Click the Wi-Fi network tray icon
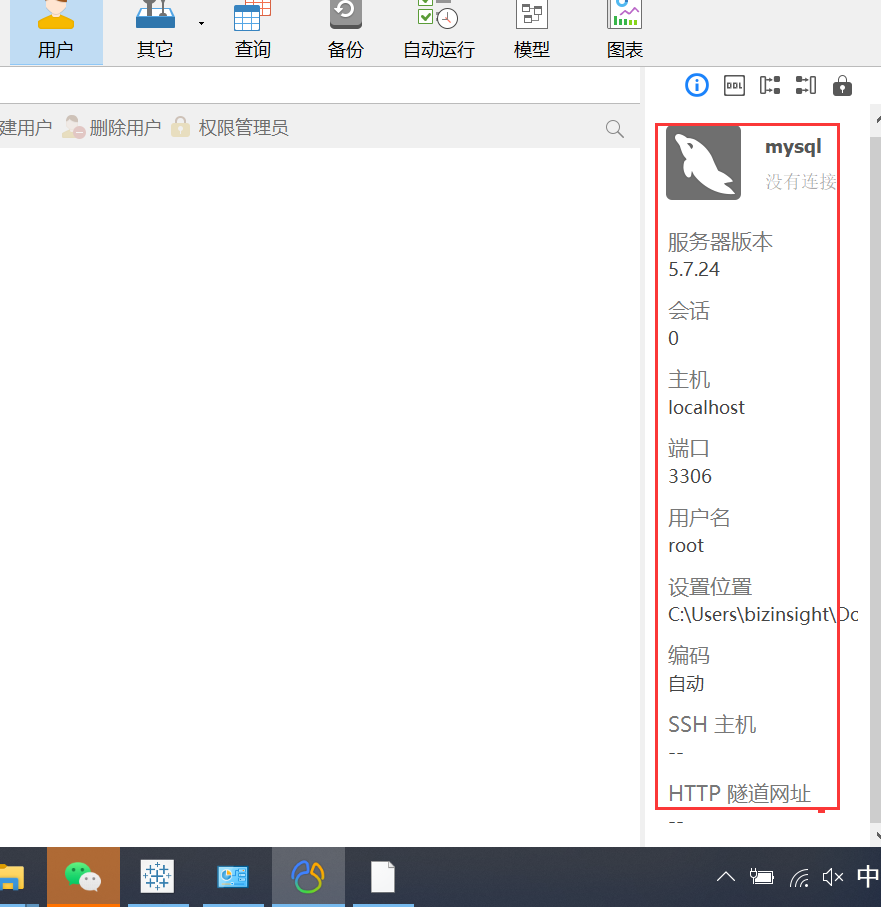881x907 pixels. click(x=799, y=877)
